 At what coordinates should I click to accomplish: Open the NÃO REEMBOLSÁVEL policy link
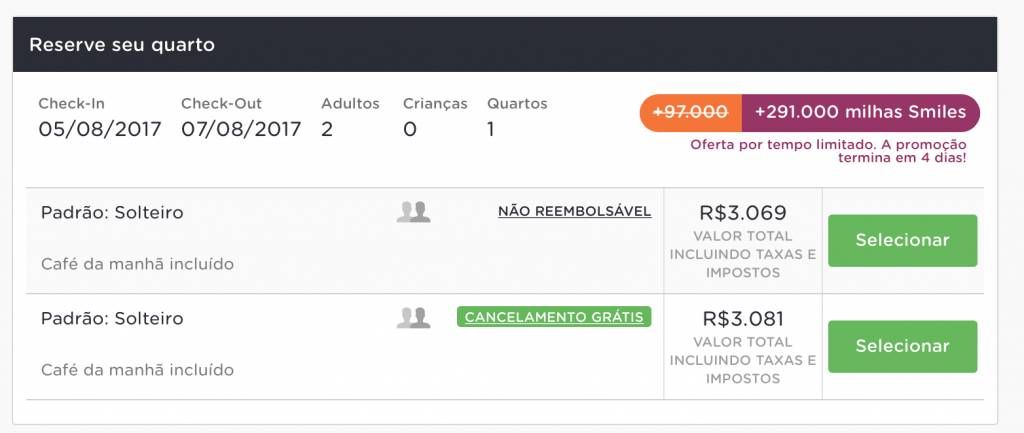(x=575, y=212)
